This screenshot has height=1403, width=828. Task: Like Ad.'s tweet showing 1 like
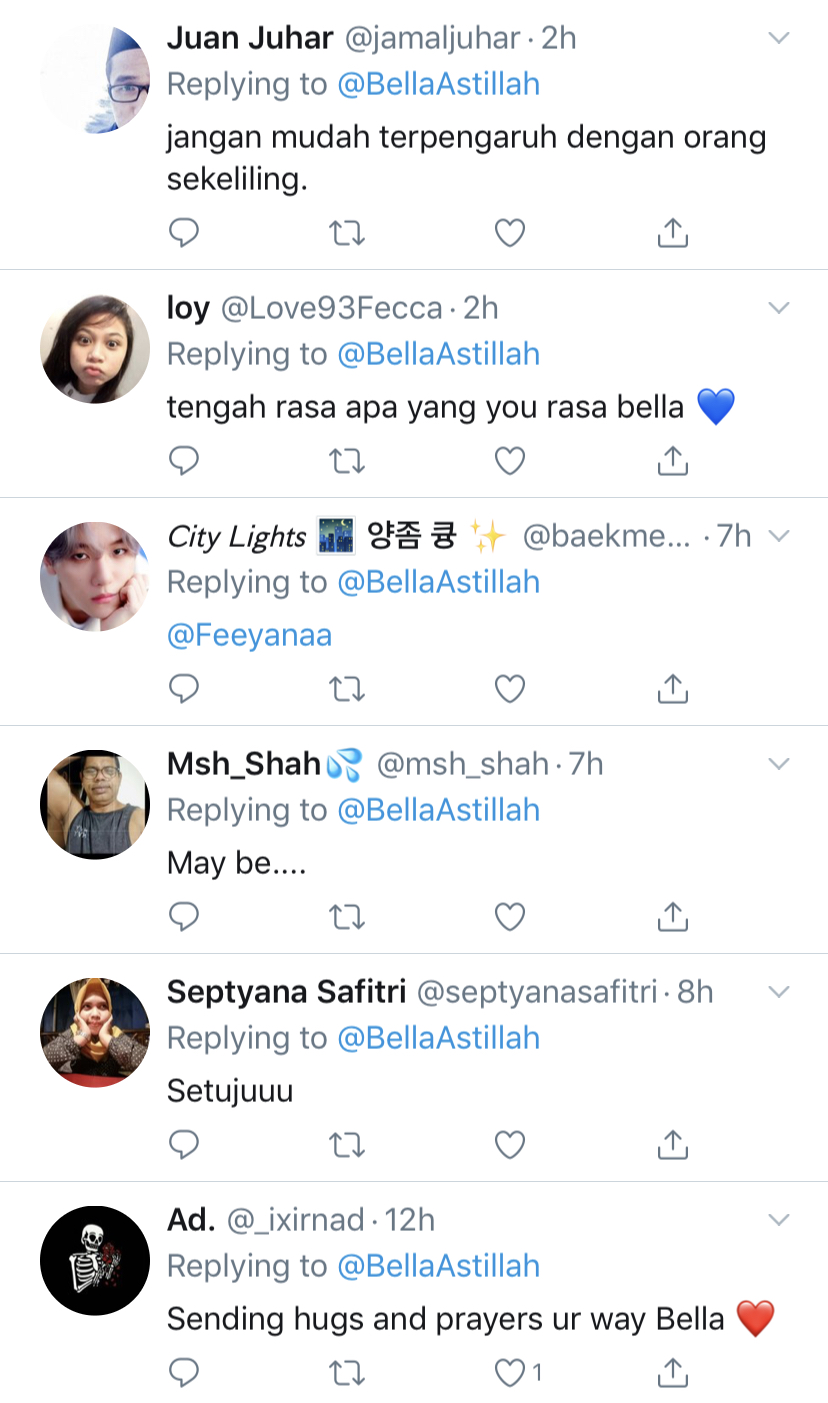click(x=512, y=1373)
